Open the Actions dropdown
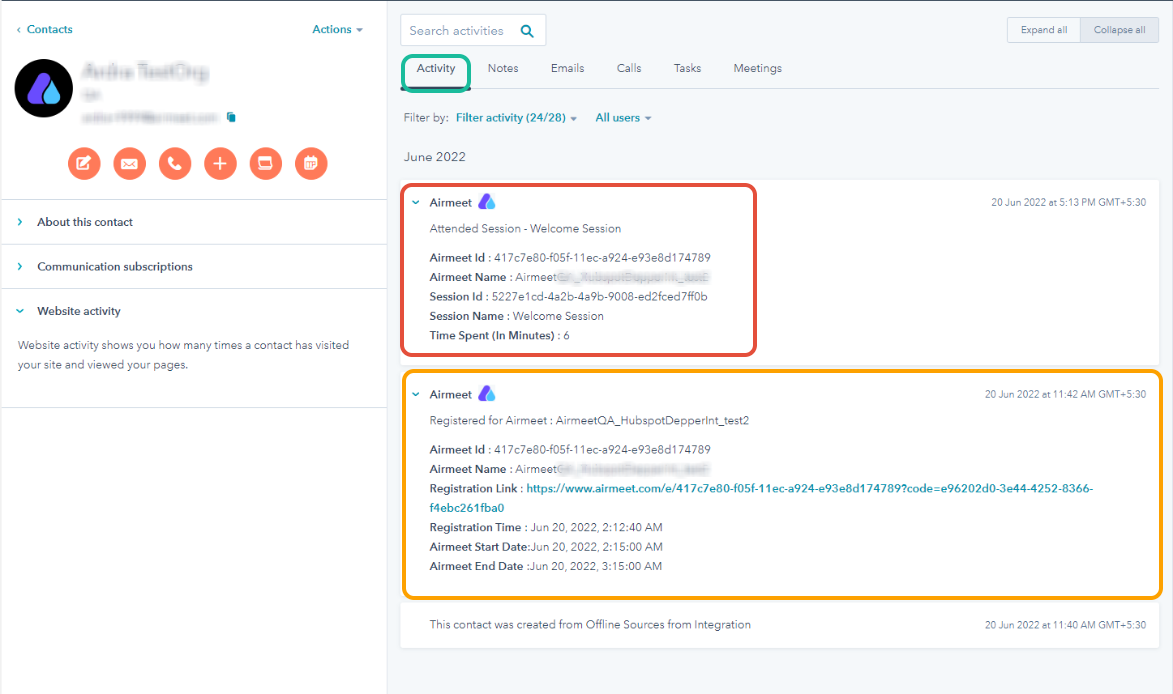Screen dimensions: 1173x694 pyautogui.click(x=337, y=29)
